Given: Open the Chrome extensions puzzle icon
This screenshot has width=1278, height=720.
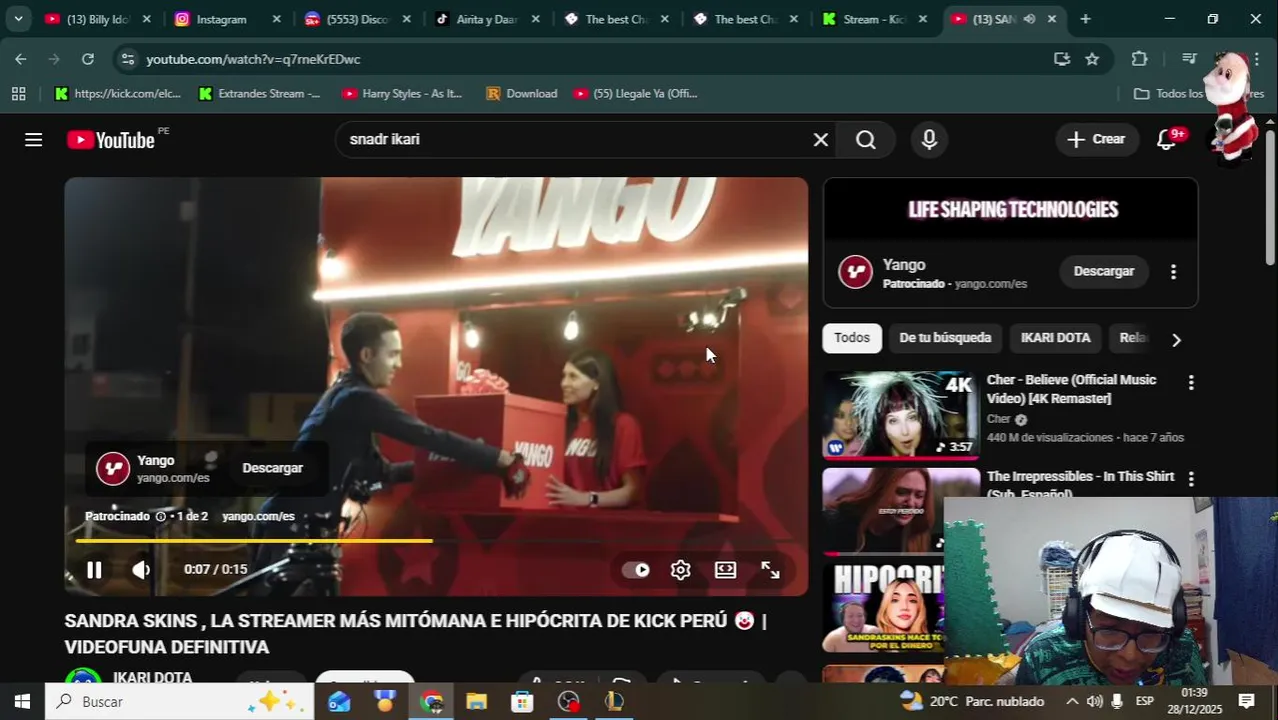Looking at the screenshot, I should [1139, 59].
